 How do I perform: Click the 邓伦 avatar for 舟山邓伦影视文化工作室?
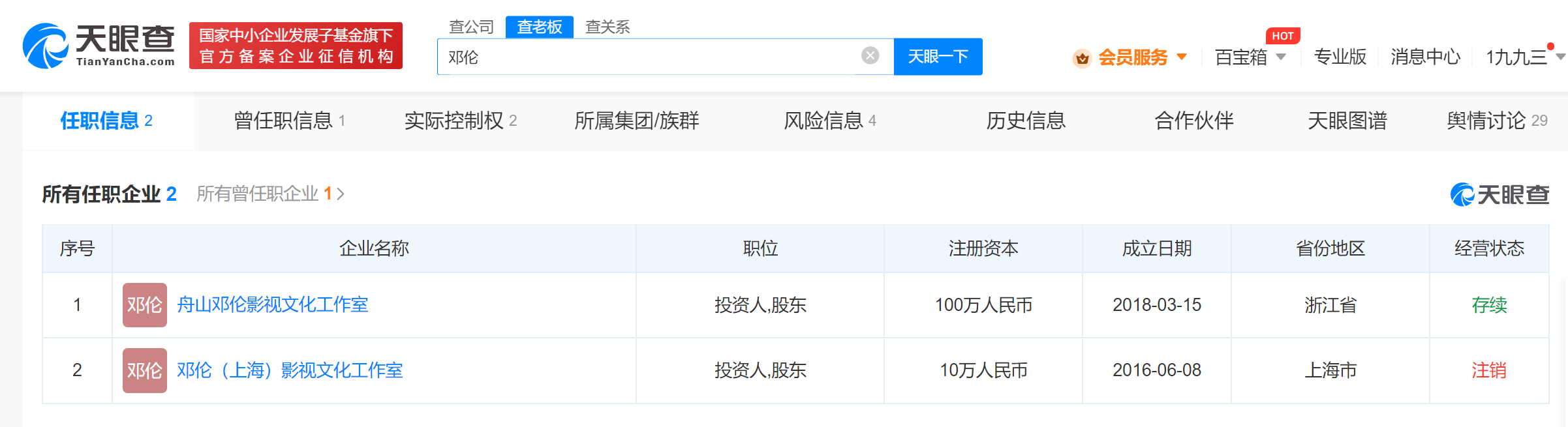click(144, 305)
